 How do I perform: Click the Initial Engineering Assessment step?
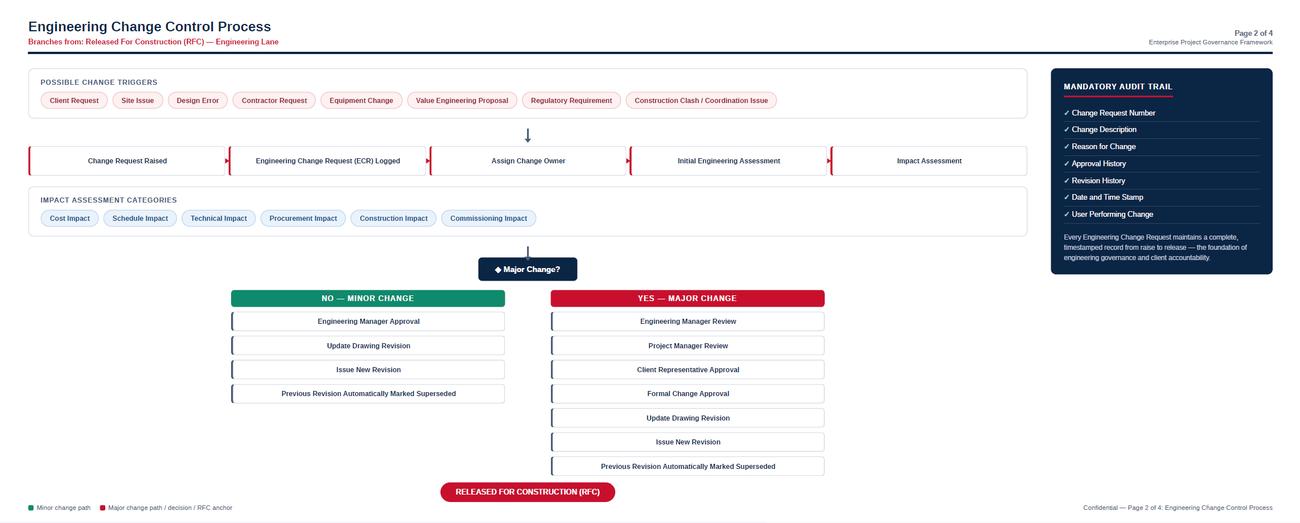tap(729, 161)
